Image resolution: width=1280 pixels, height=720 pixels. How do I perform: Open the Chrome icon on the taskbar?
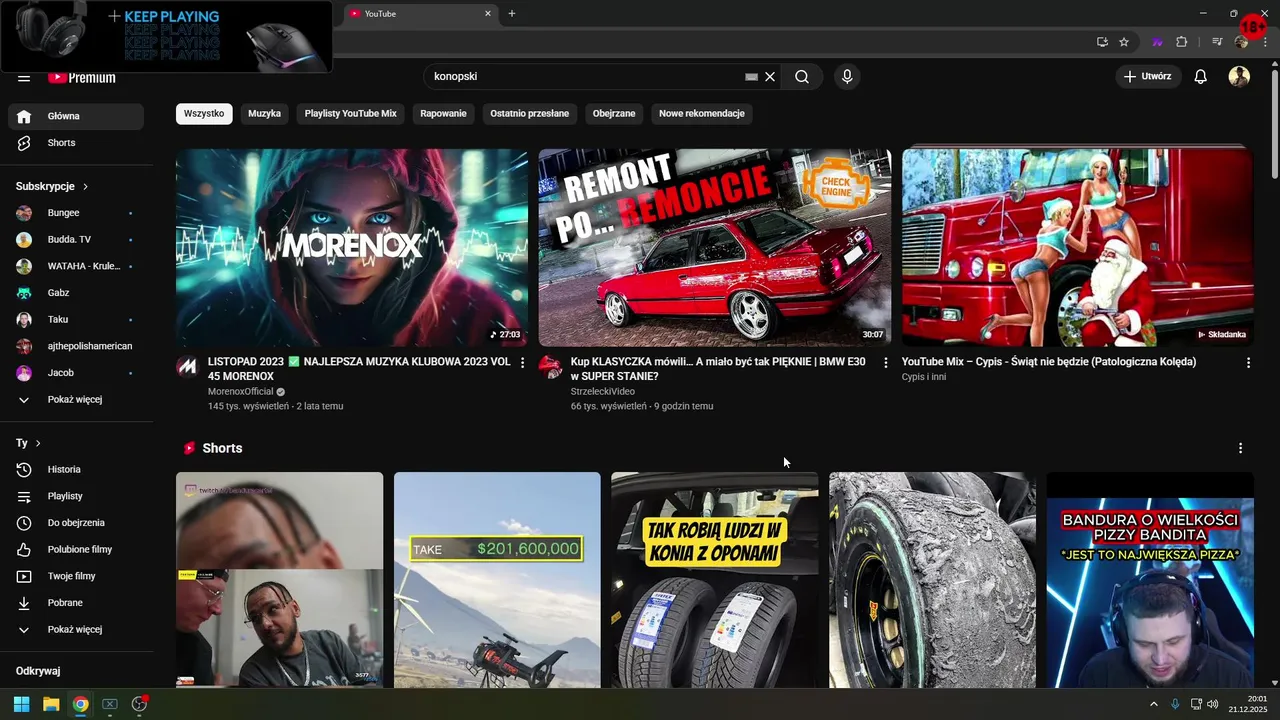pos(80,704)
